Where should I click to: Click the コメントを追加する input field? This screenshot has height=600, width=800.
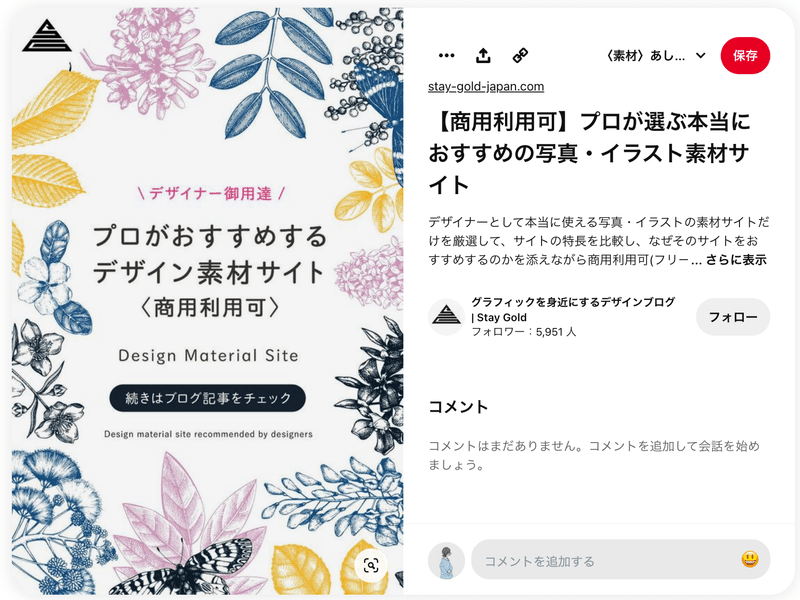point(620,560)
